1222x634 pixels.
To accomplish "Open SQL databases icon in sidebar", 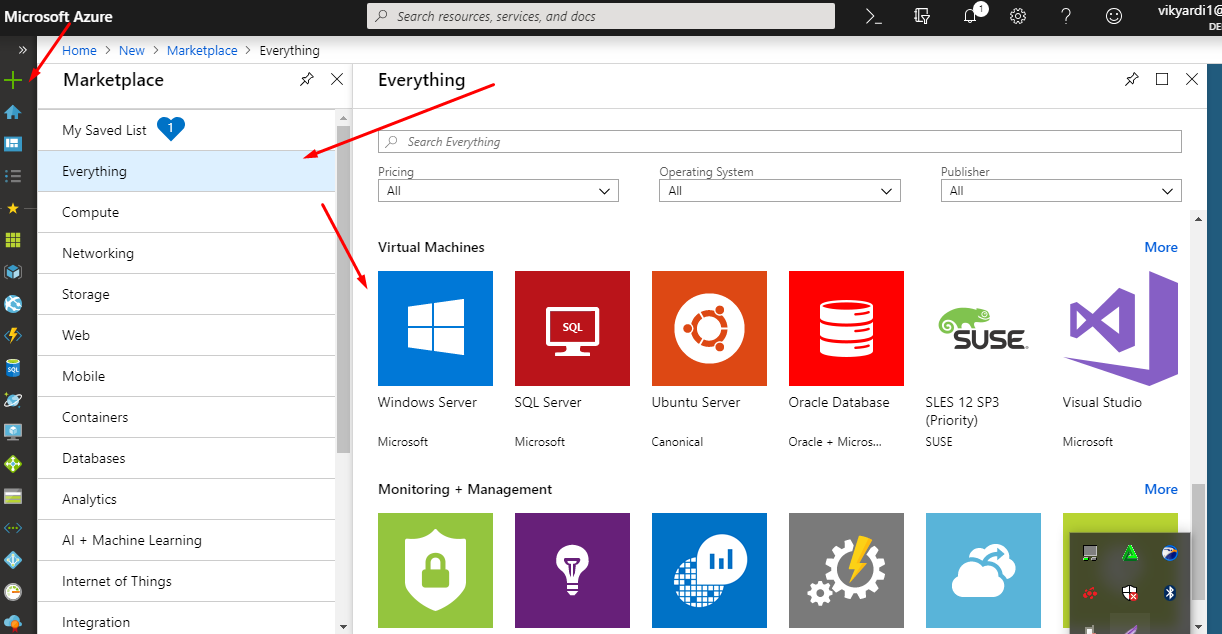I will coord(13,368).
